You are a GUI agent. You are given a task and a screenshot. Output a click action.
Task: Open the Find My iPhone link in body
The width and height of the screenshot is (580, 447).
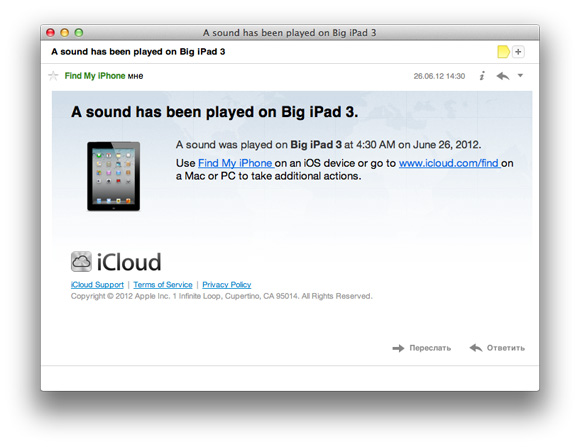coord(236,163)
